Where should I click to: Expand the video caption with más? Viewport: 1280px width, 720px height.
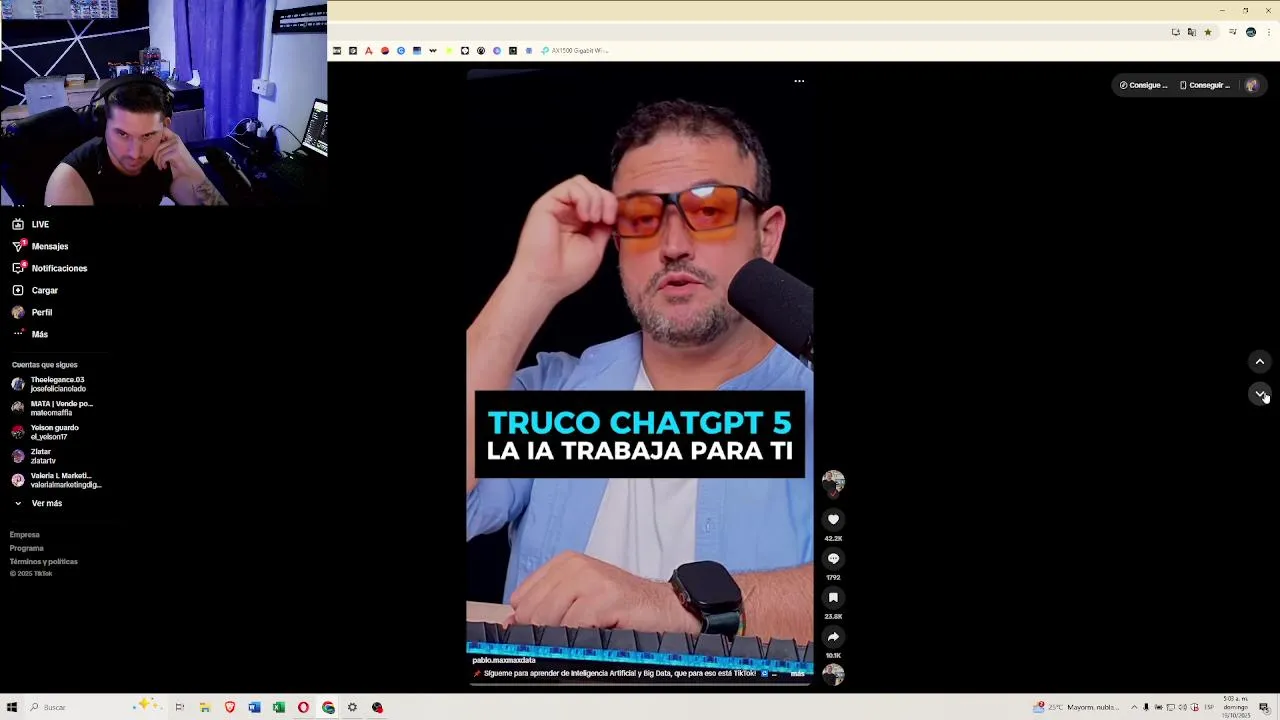click(797, 674)
